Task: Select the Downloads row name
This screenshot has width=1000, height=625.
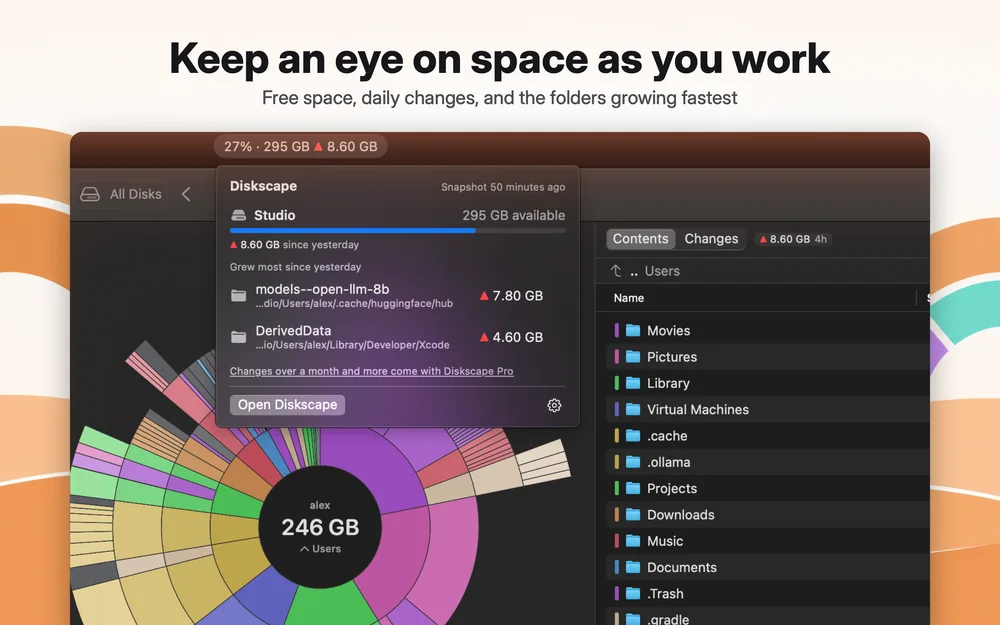Action: (x=680, y=515)
